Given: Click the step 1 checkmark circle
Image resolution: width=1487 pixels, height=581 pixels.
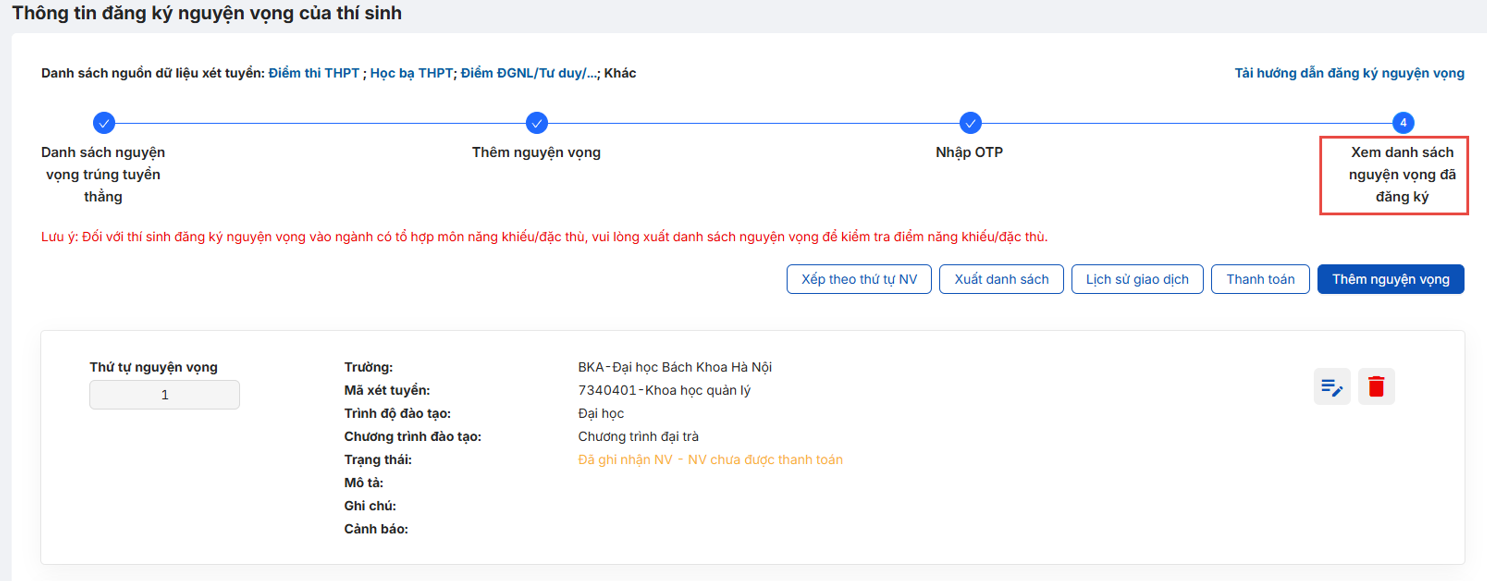Looking at the screenshot, I should click(103, 123).
